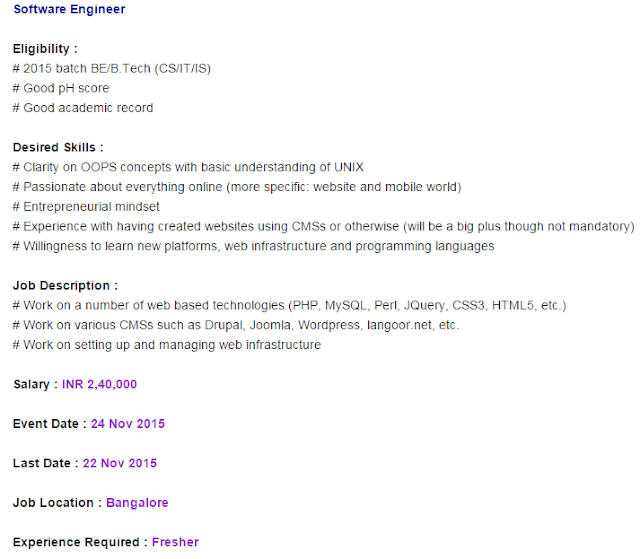Screen dimensions: 640x559
Task: Click the Bangalore job location
Action: [137, 503]
